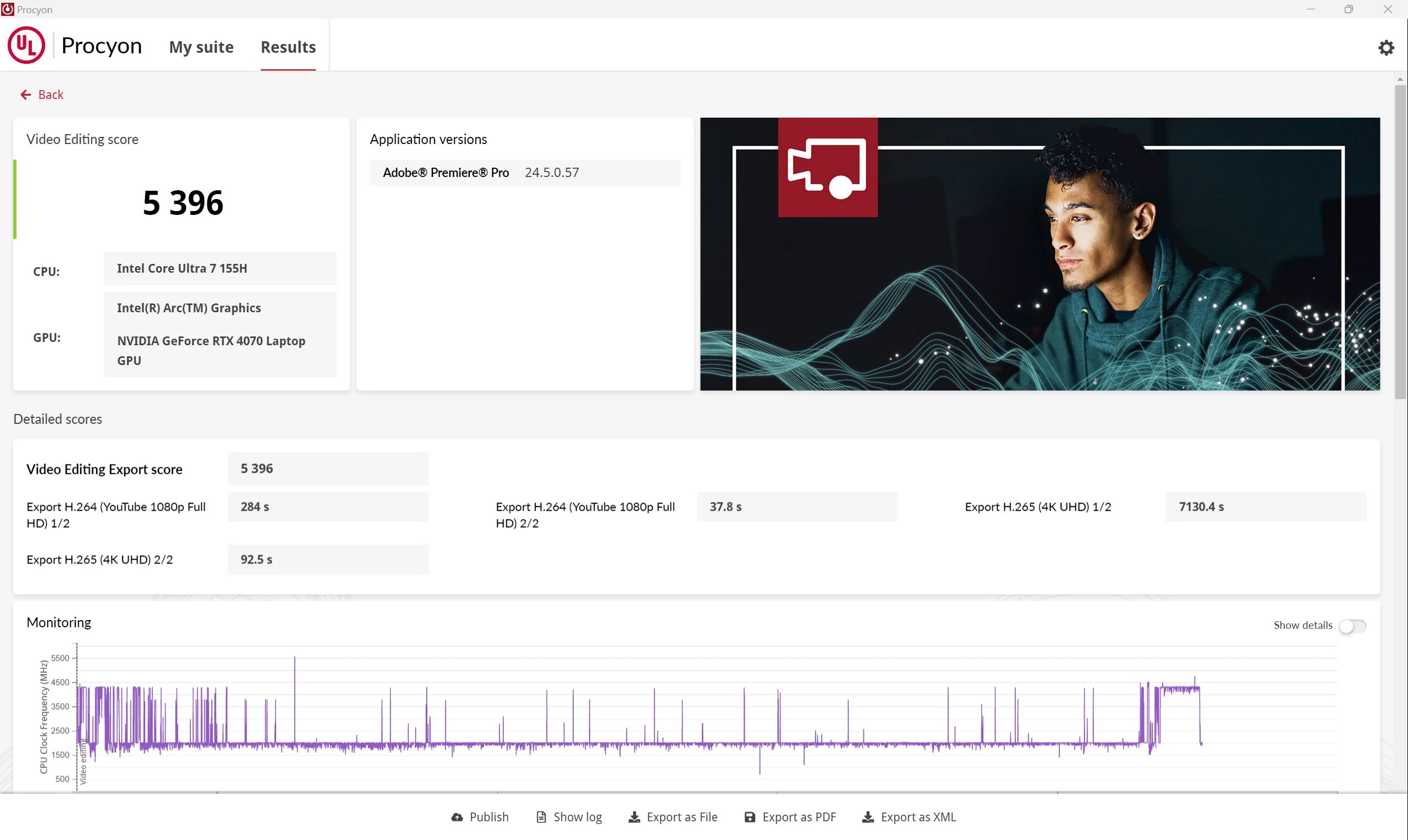Image resolution: width=1408 pixels, height=840 pixels.
Task: Click the Monitoring heading
Action: click(59, 622)
